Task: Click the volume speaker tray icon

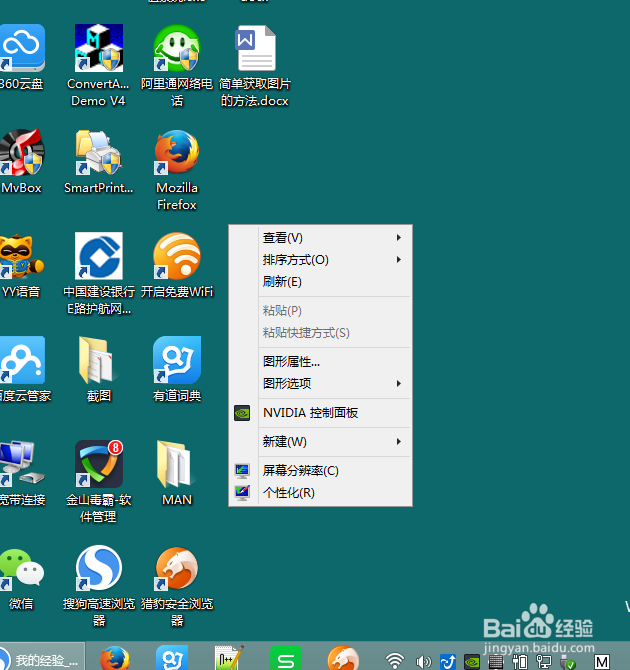Action: coord(423,662)
